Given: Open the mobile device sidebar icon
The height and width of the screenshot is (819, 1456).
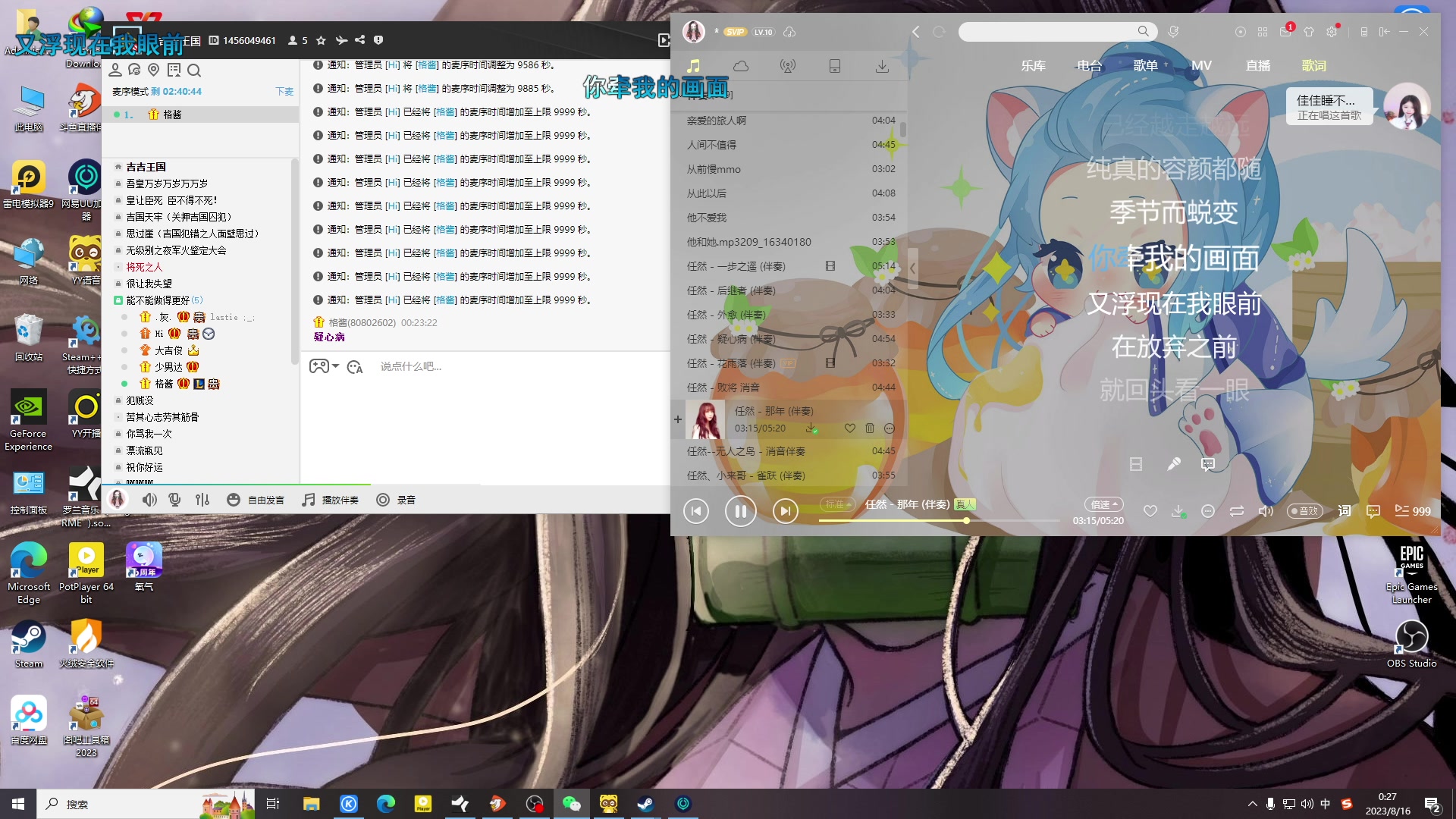Looking at the screenshot, I should pos(834,66).
